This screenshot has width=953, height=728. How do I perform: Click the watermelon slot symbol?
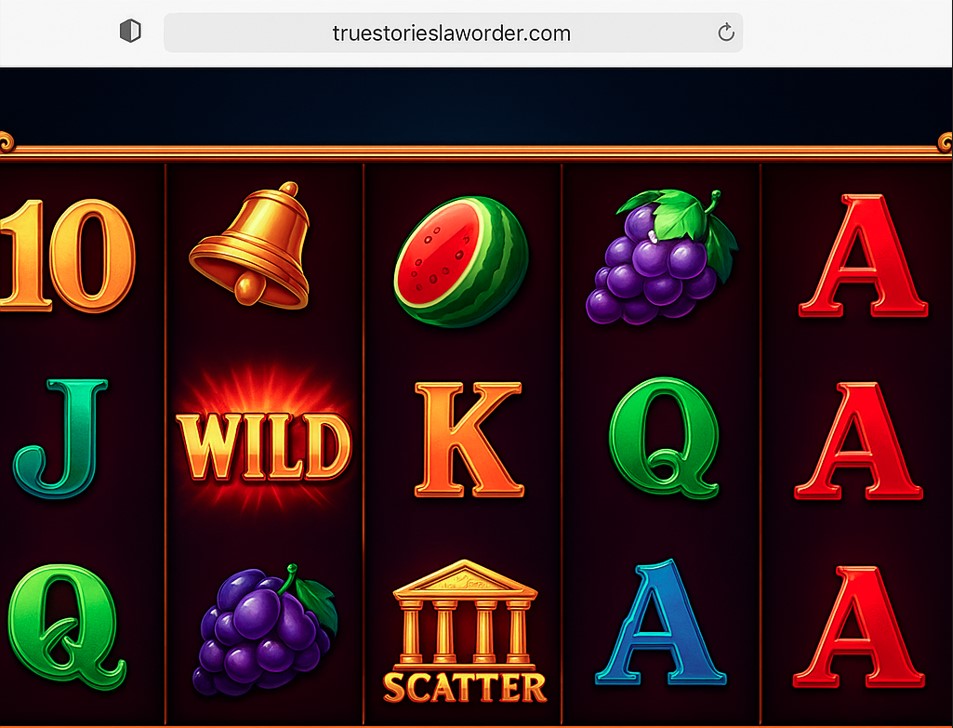click(461, 261)
